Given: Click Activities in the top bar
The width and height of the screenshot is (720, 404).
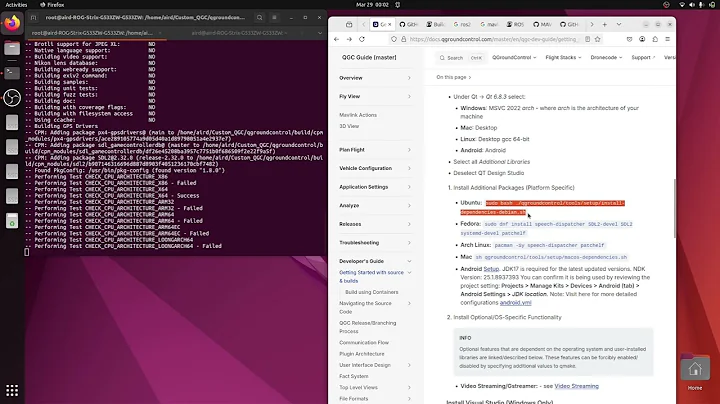Looking at the screenshot, I should [16, 5].
